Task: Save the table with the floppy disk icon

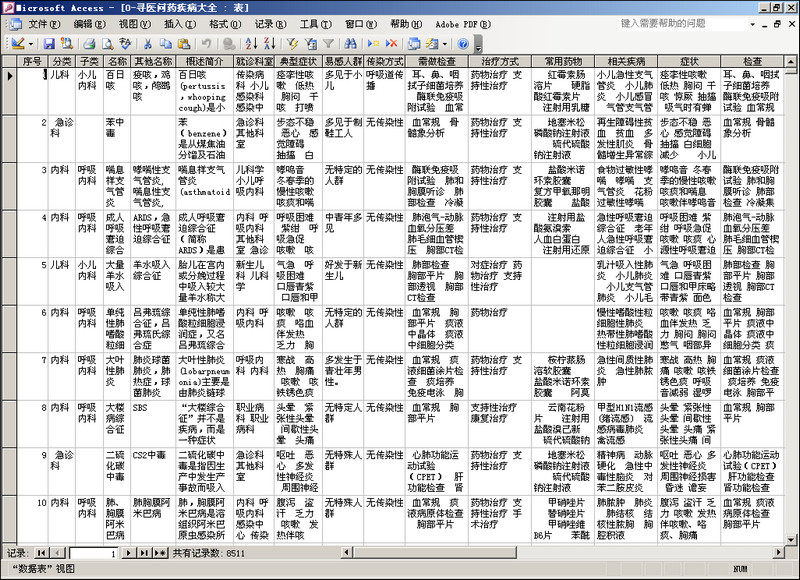Action: [49, 44]
